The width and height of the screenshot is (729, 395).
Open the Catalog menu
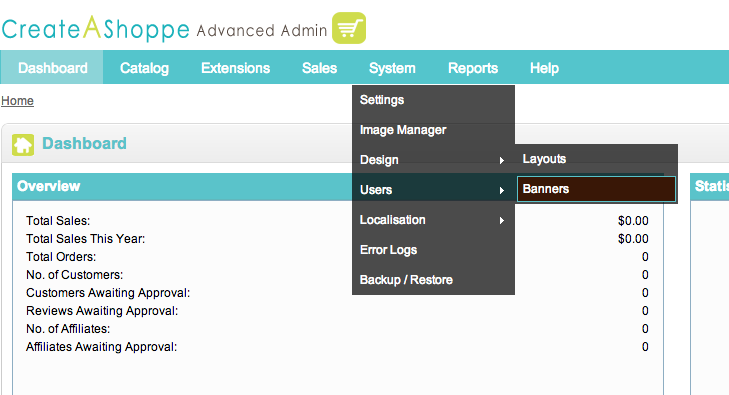pos(144,68)
